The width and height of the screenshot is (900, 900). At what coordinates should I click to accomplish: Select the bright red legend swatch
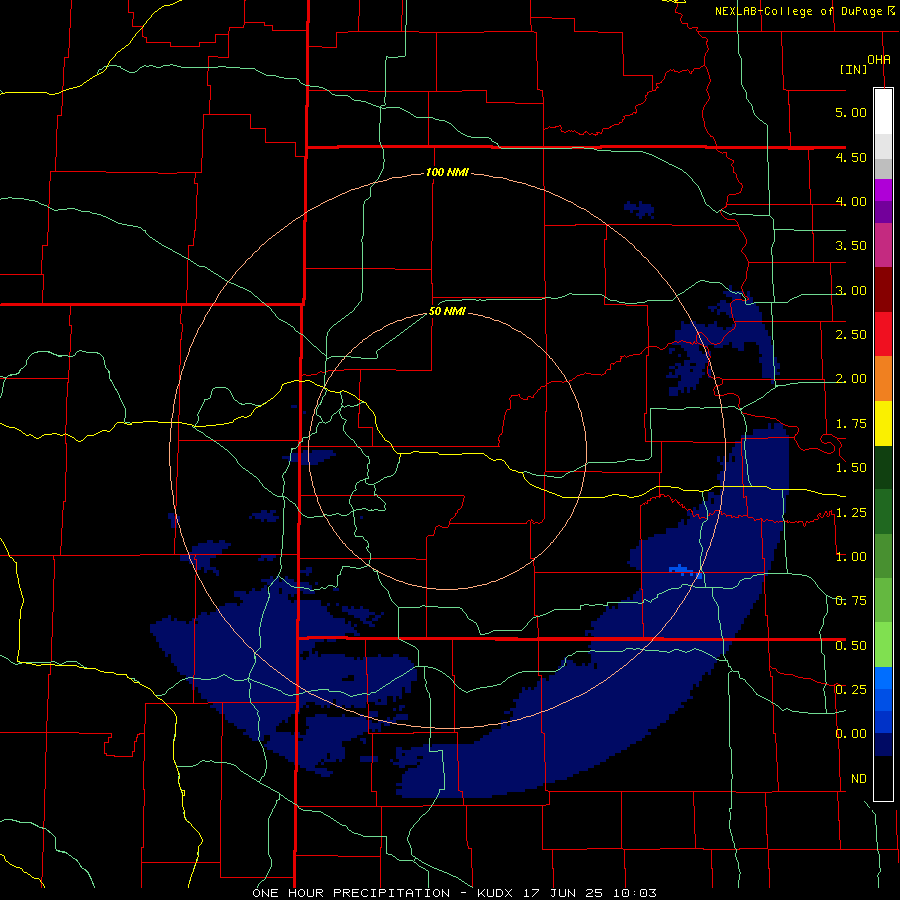tap(883, 335)
